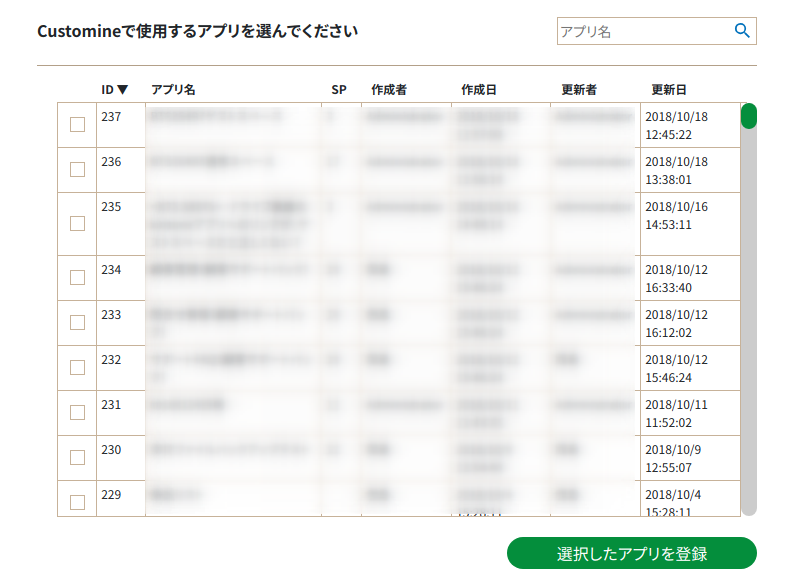Screen dimensions: 789x580
Task: Mark the checkbox in row 232
Action: tap(77, 367)
